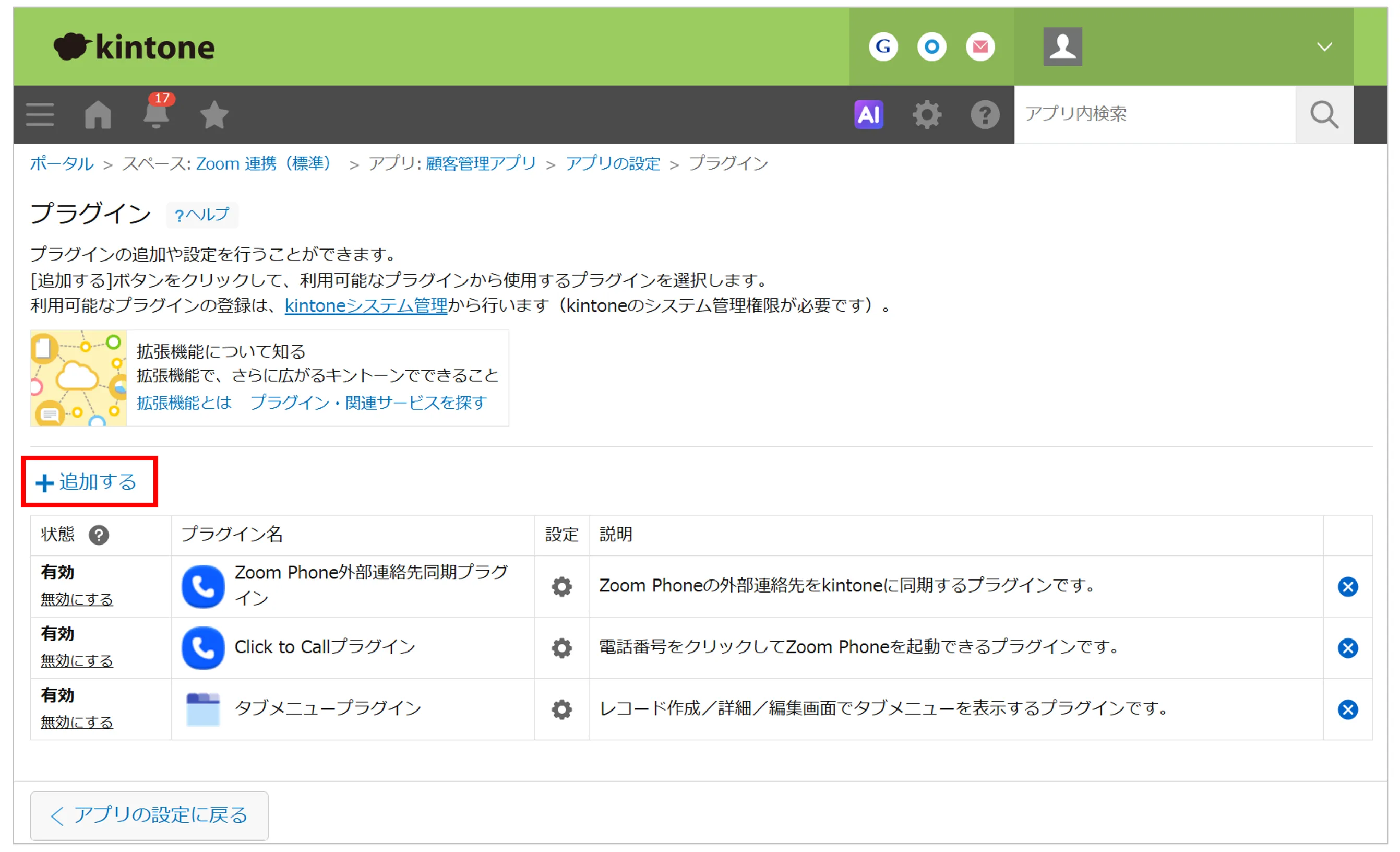Image resolution: width=1400 pixels, height=852 pixels.
Task: Click the 状態 column help icon
Action: coord(99,535)
